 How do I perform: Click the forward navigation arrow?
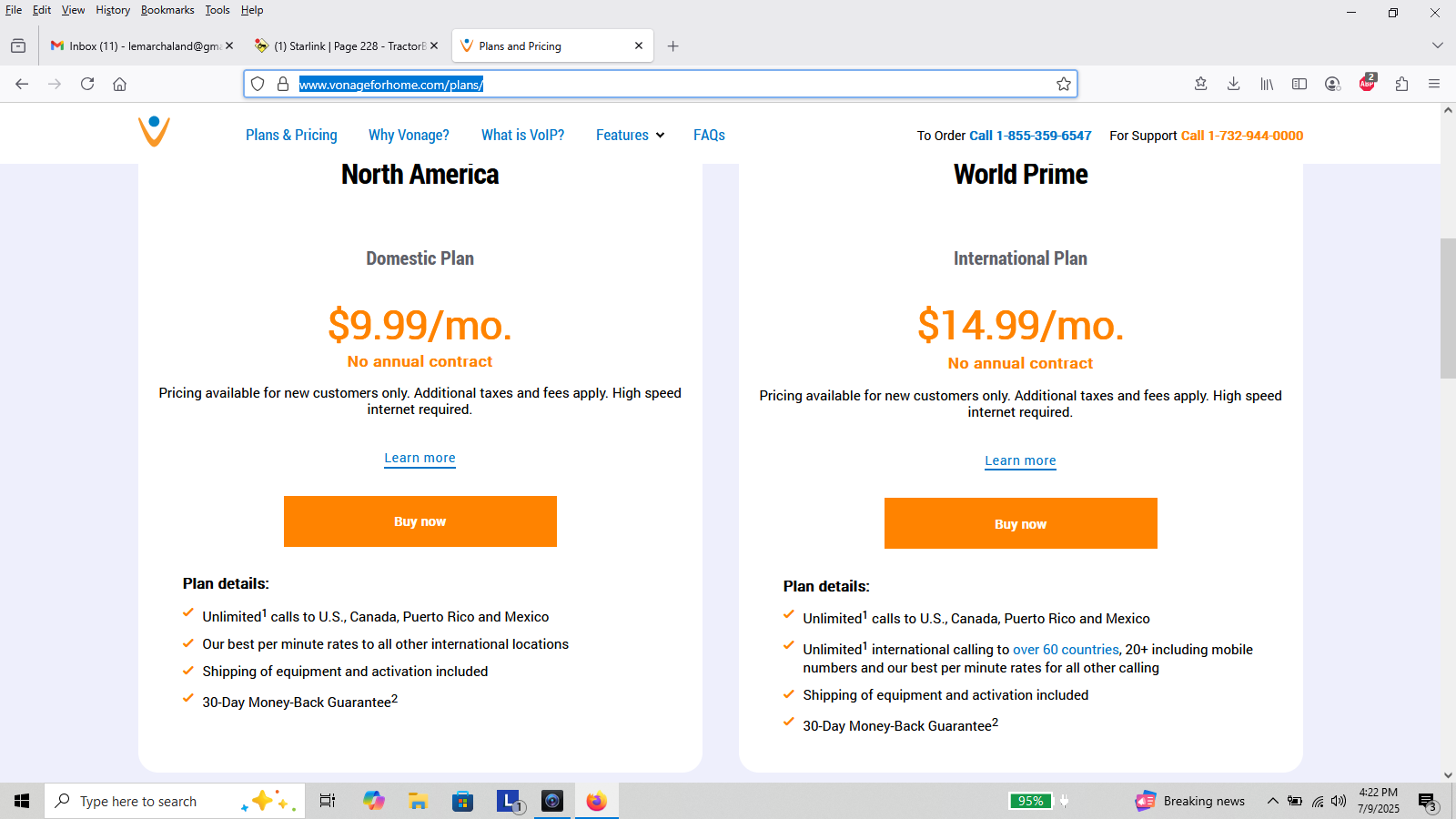[x=55, y=84]
